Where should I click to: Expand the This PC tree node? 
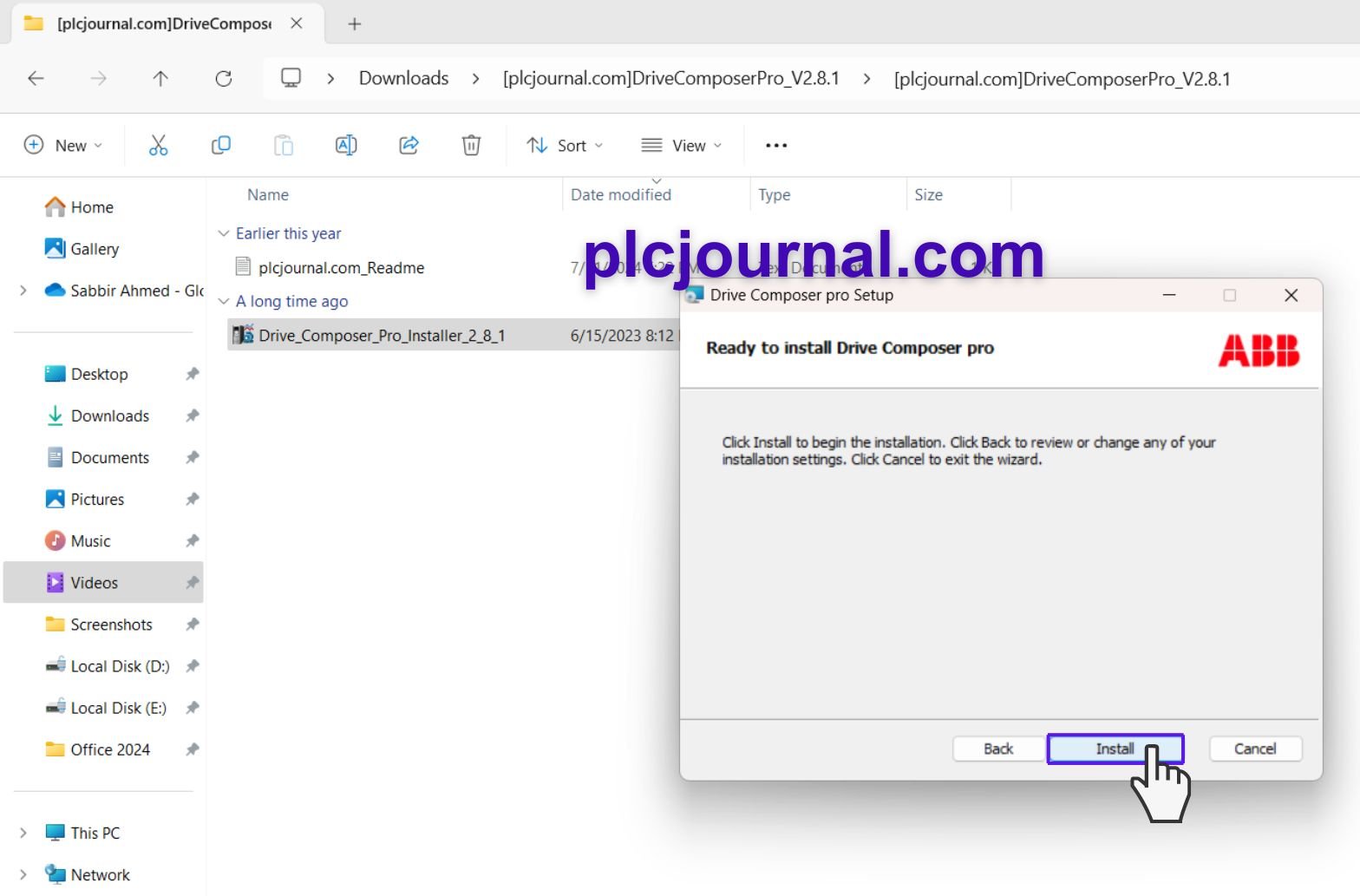23,833
